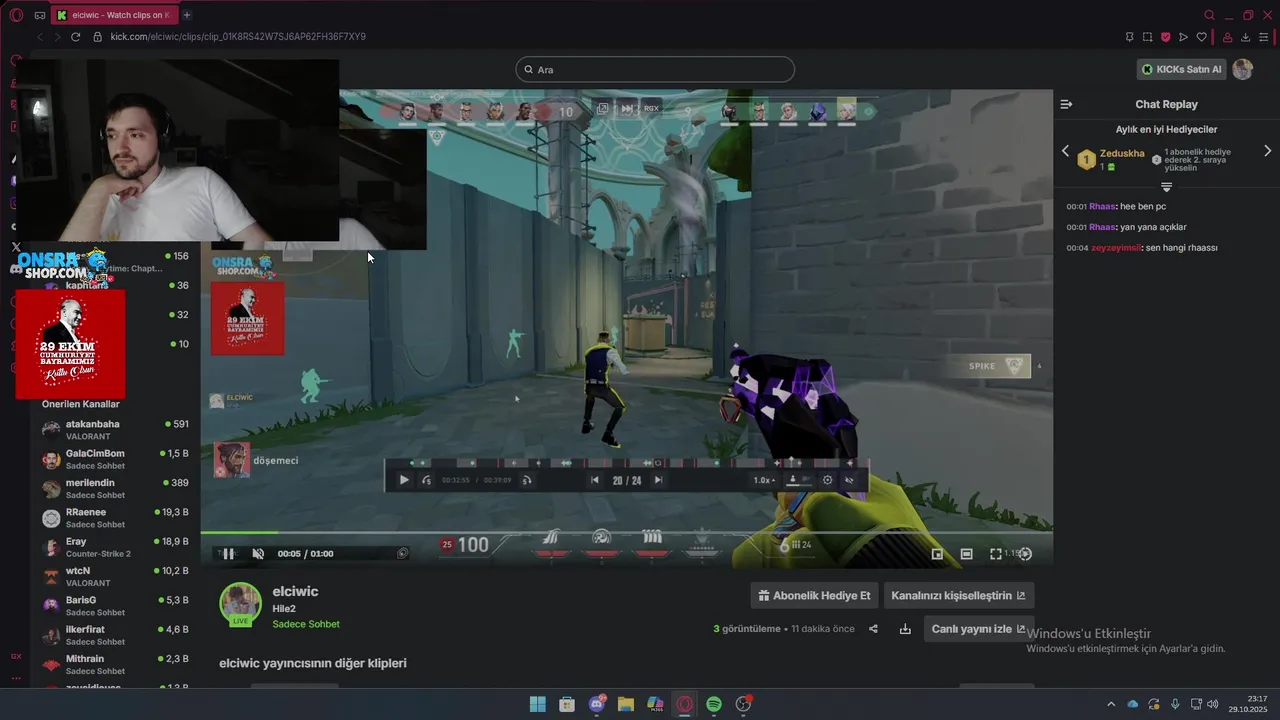Open the user profile avatar menu
The height and width of the screenshot is (720, 1280).
1242,69
